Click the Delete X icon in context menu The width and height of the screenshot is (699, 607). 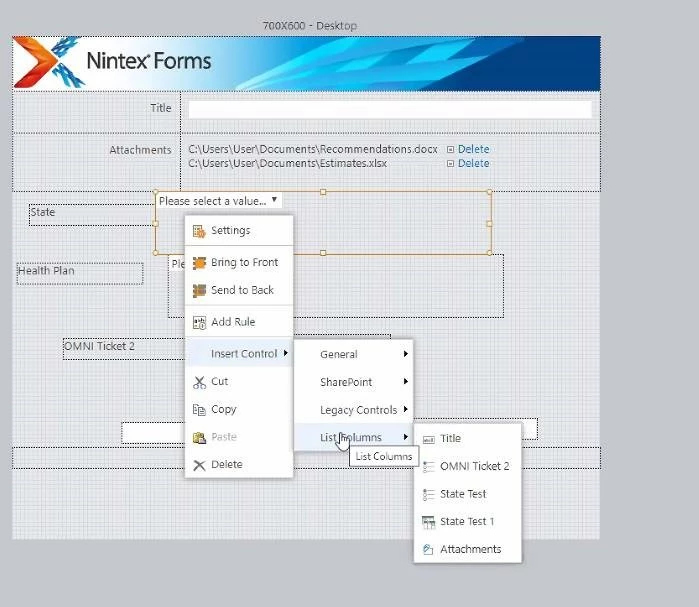coord(199,465)
